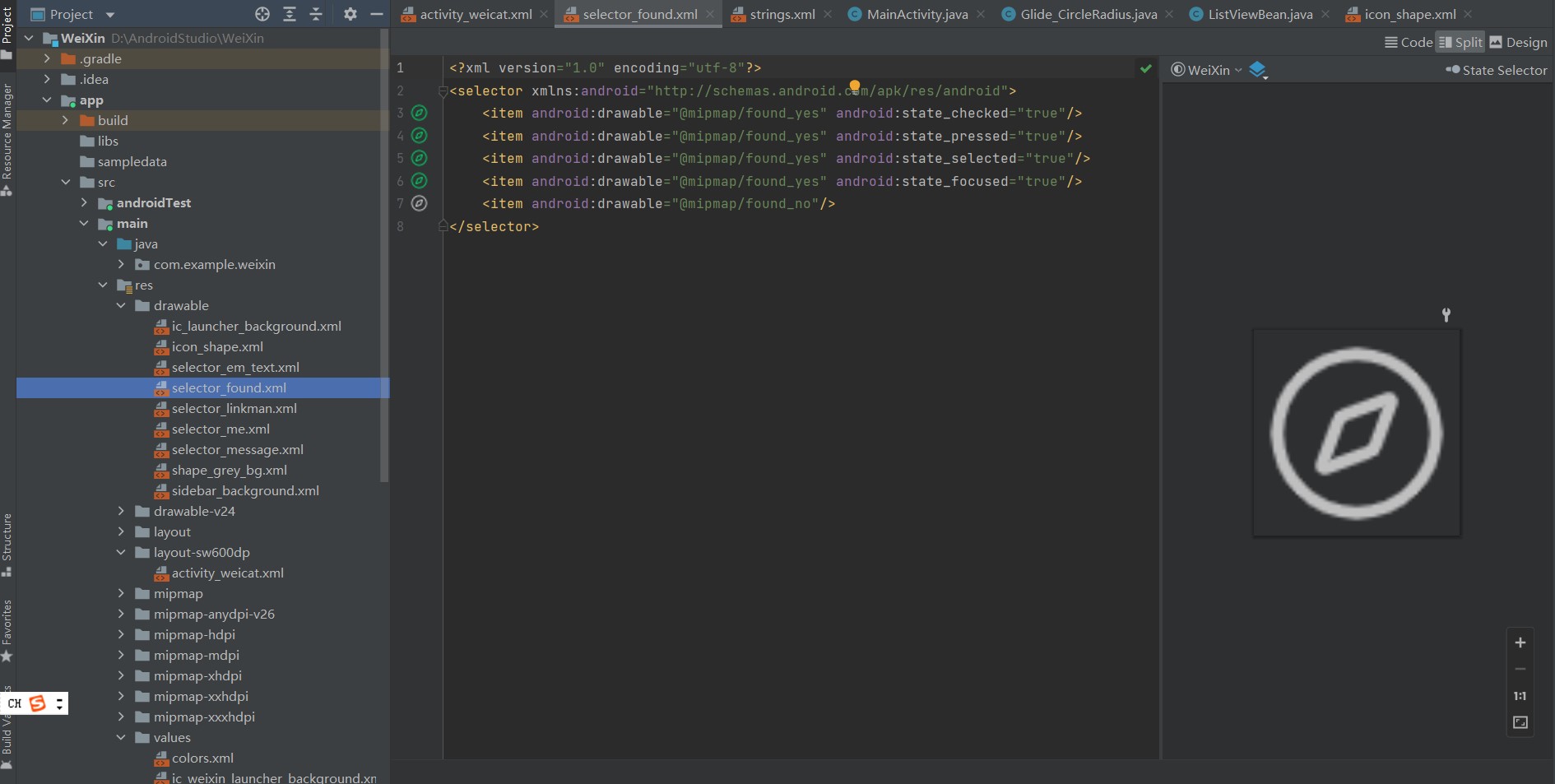
Task: Click the gutter drawable icon on line 3
Action: click(x=419, y=113)
